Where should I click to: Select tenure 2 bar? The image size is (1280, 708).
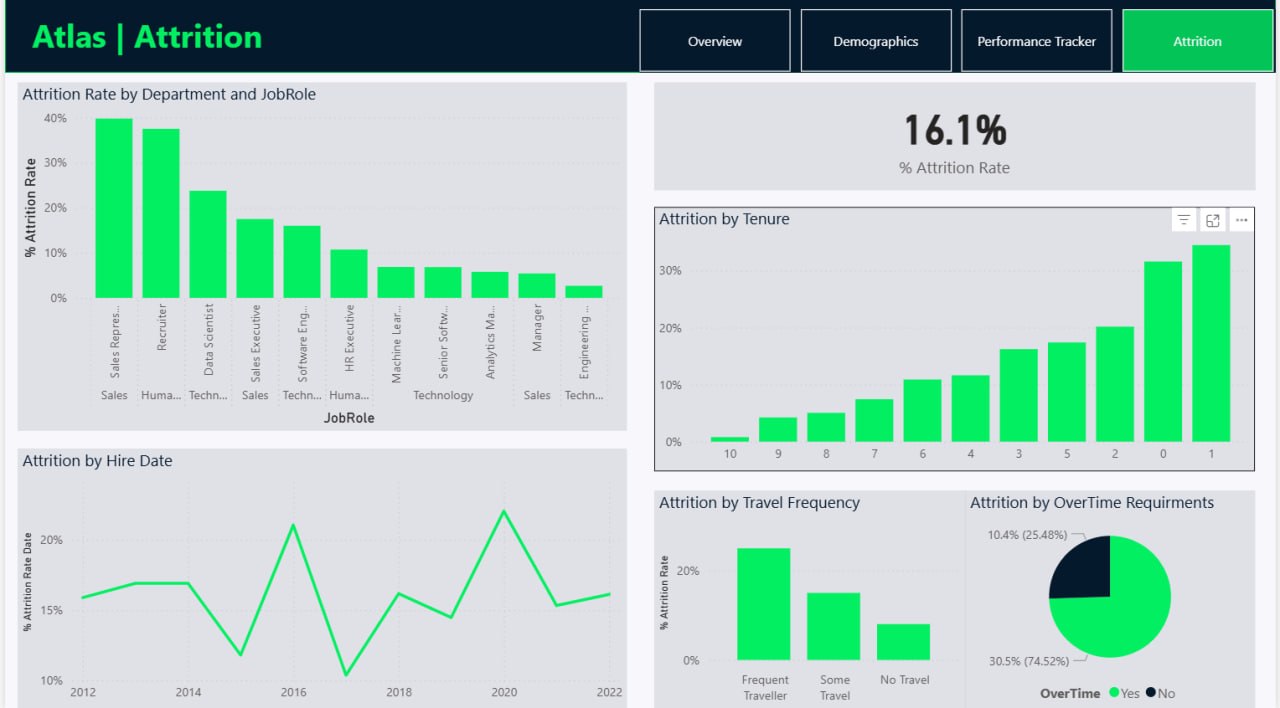(x=1115, y=384)
